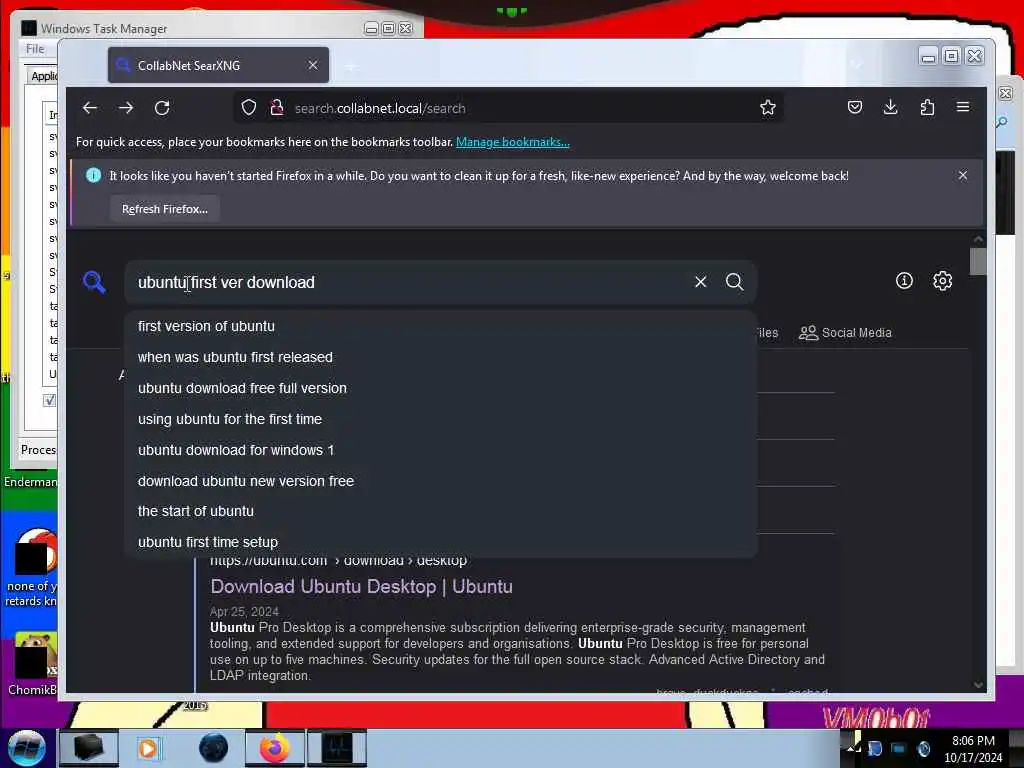Click the scrollbar down arrow
Viewport: 1024px width, 768px height.
pos(978,684)
